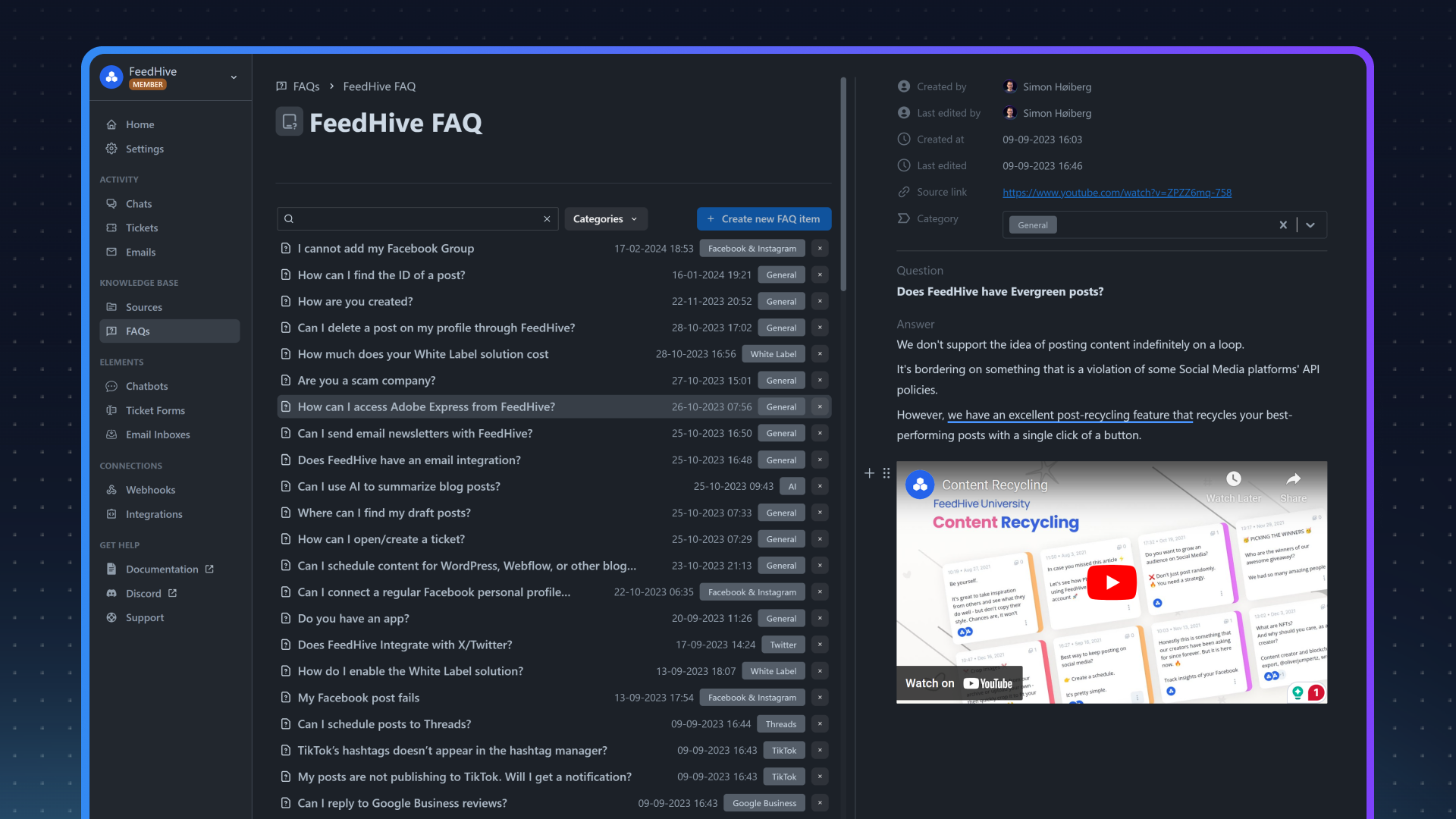The image size is (1456, 819).
Task: Delete 'Are you a scam company?' item
Action: click(x=820, y=381)
